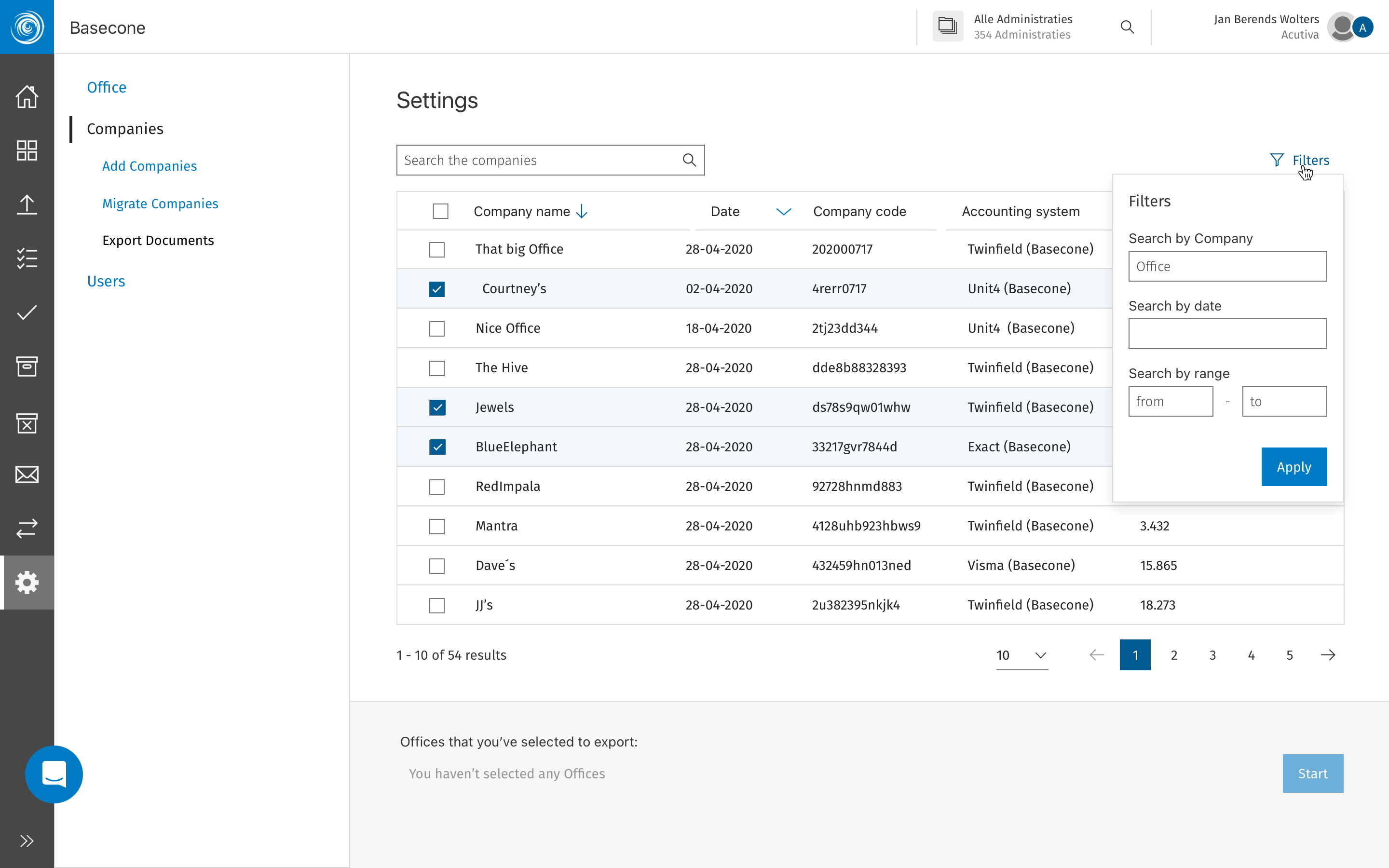Expand the sidebar with double-chevron icon

tap(27, 841)
